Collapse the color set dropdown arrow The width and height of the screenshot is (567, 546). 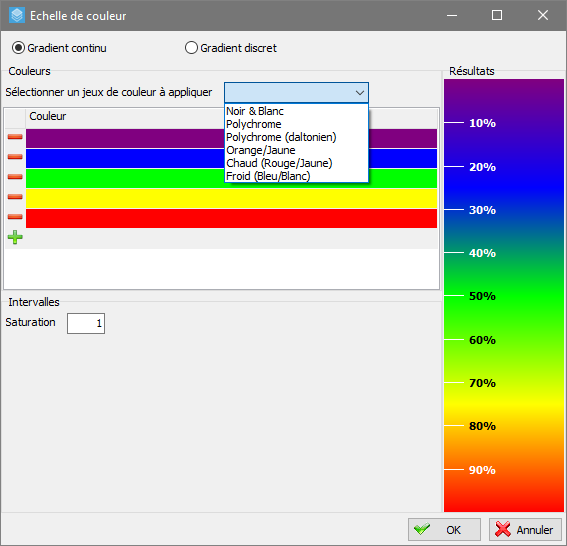coord(359,93)
